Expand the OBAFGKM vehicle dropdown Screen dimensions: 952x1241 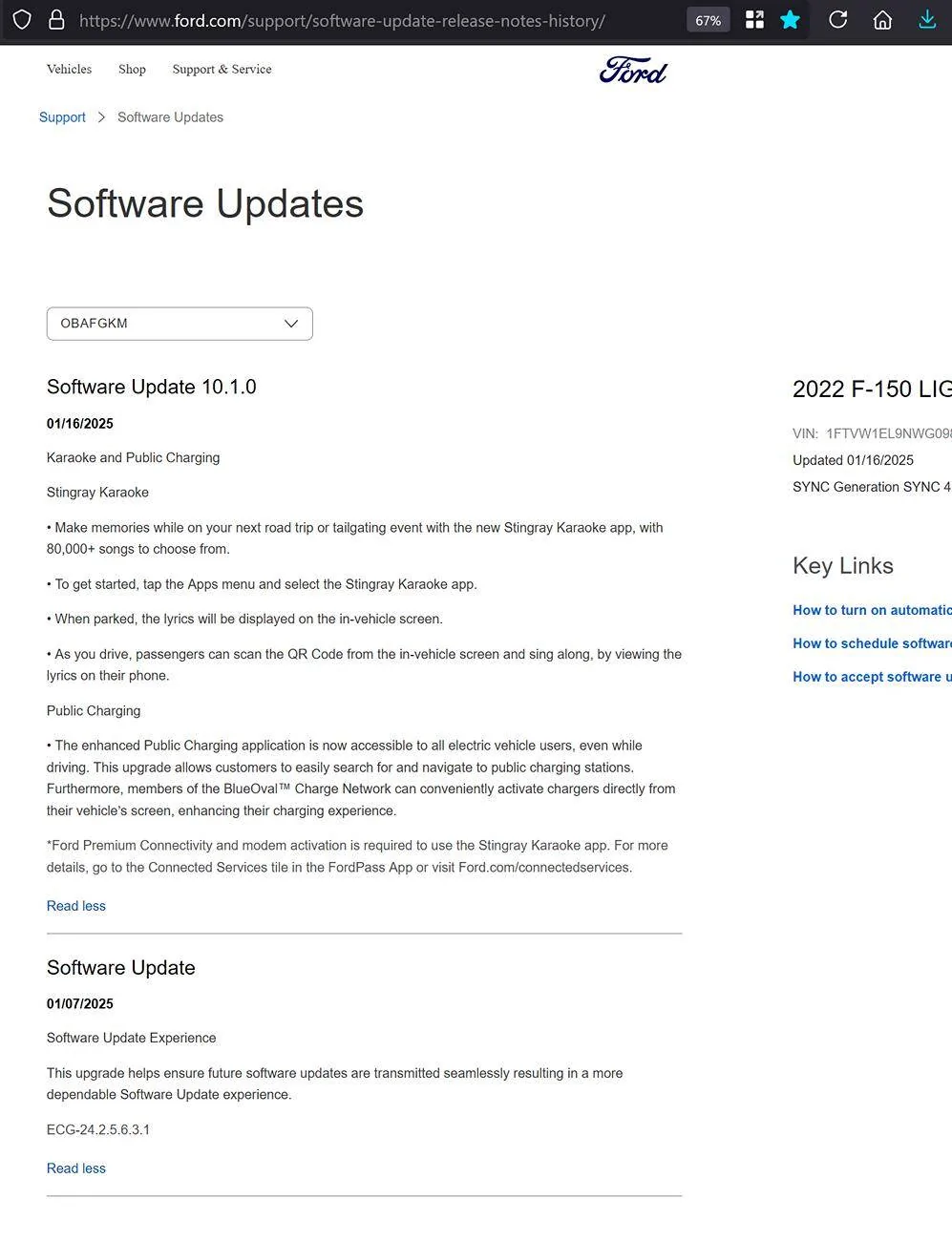pyautogui.click(x=180, y=324)
